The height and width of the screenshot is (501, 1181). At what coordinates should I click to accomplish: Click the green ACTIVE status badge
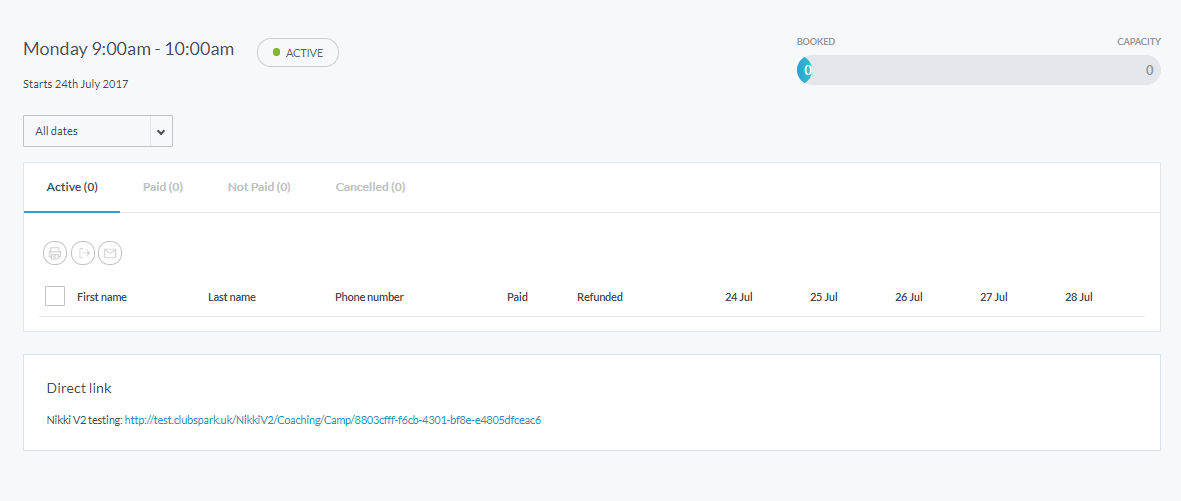point(298,53)
